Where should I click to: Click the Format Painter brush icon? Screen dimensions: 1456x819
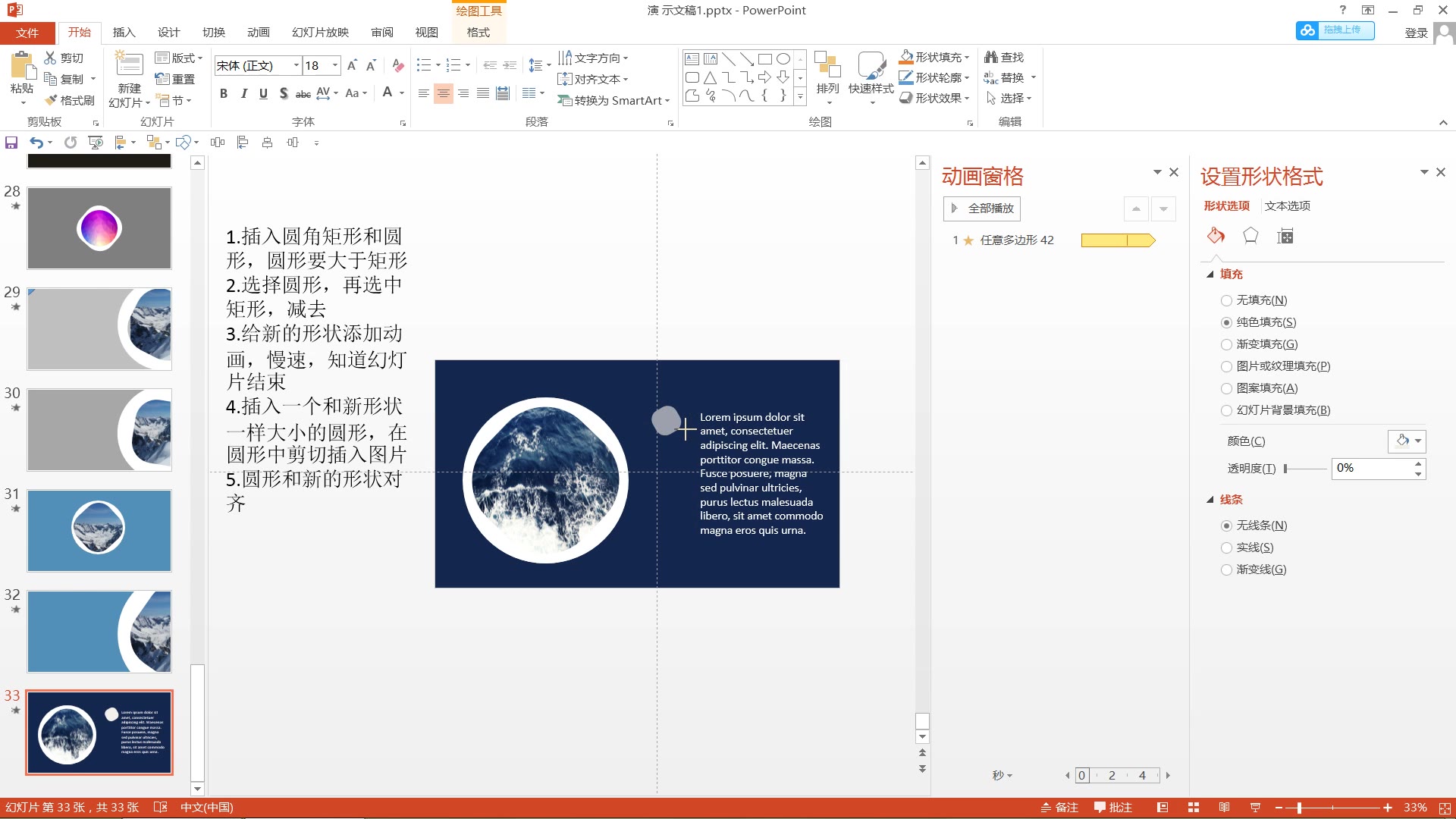click(x=51, y=100)
